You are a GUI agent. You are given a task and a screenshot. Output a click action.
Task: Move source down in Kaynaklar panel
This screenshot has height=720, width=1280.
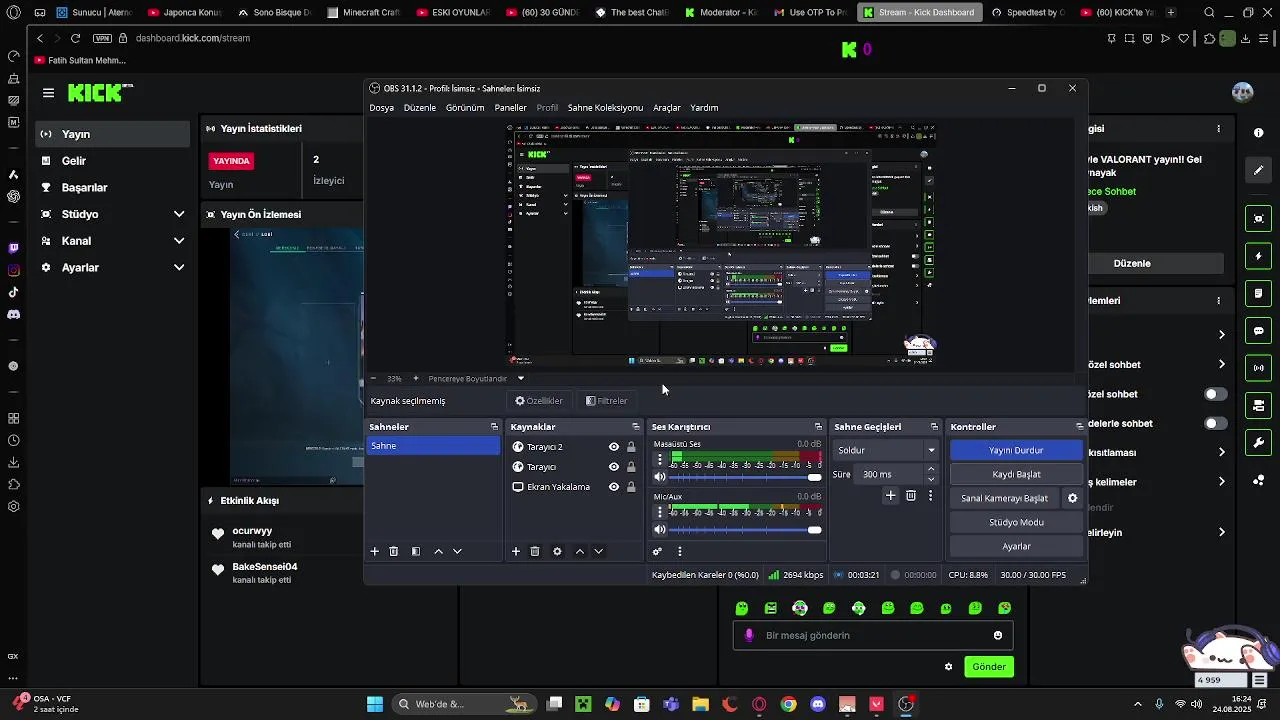click(x=598, y=551)
